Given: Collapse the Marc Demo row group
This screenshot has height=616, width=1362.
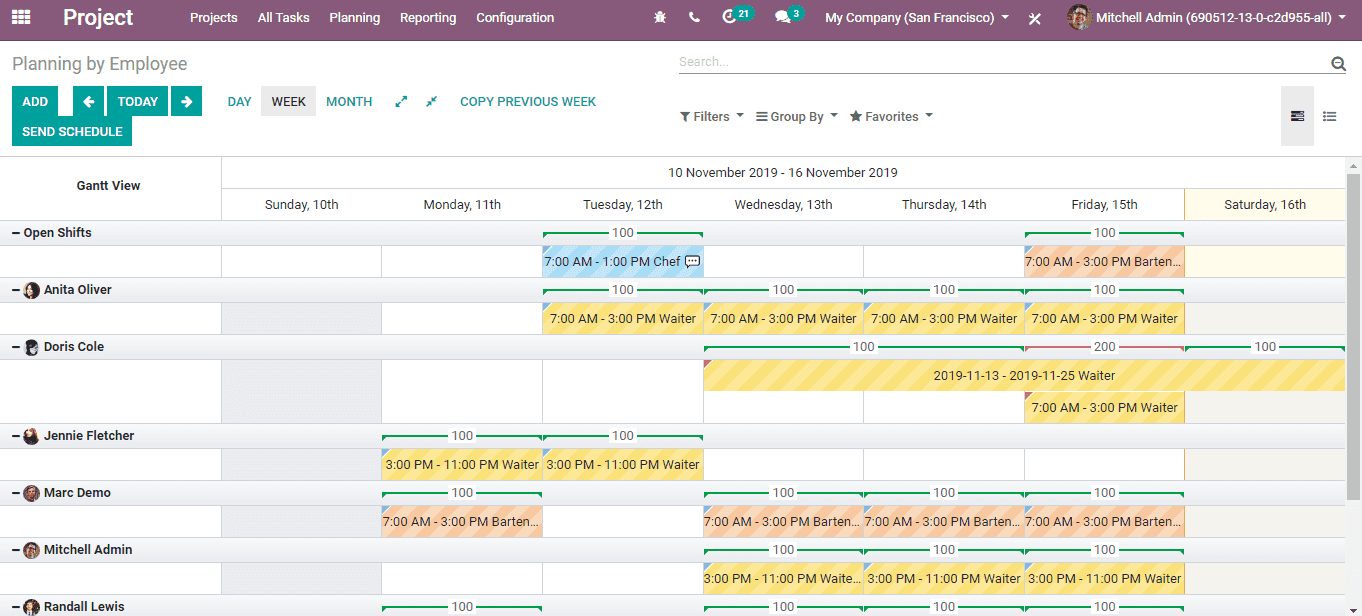Looking at the screenshot, I should [16, 493].
